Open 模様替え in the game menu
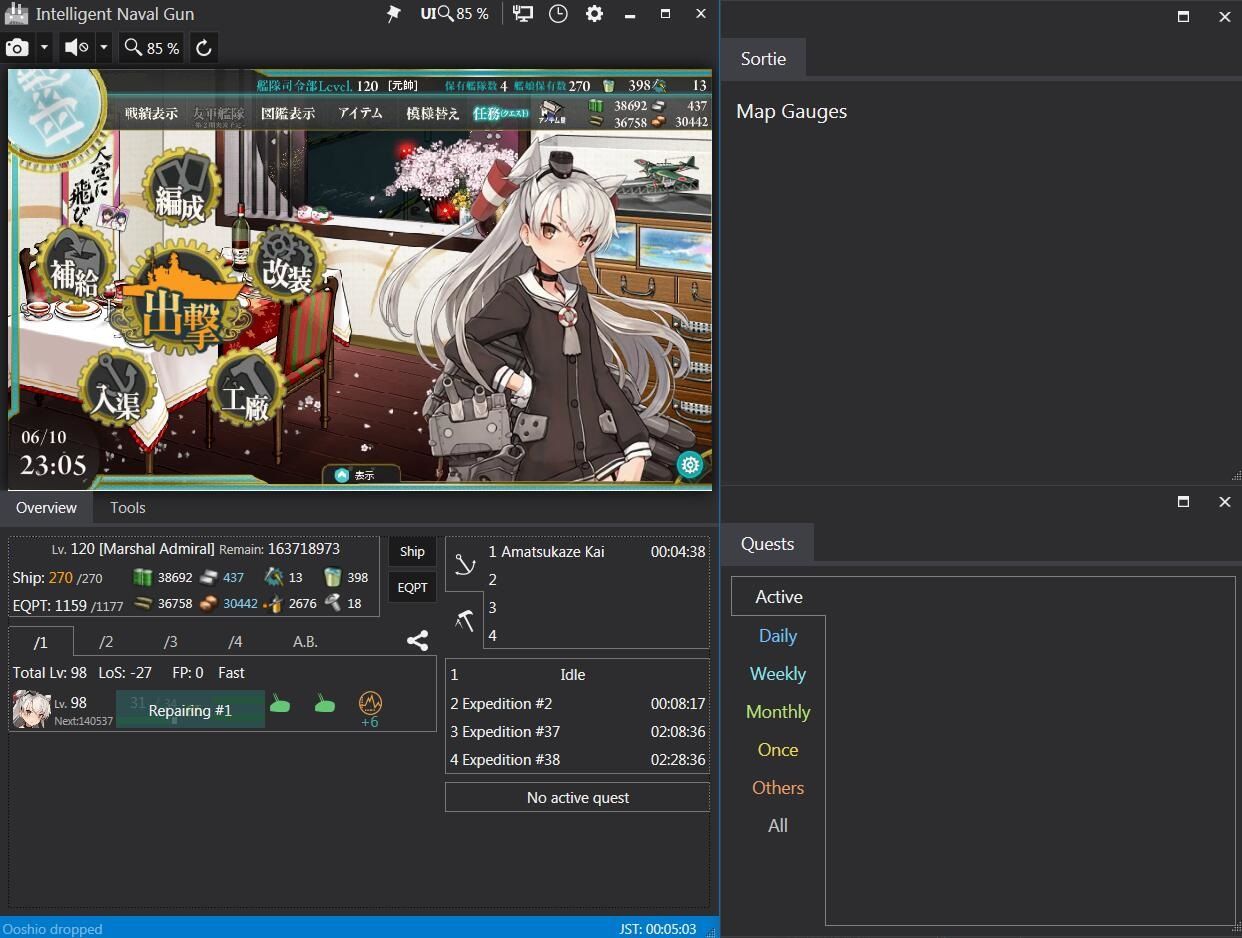 click(x=433, y=113)
